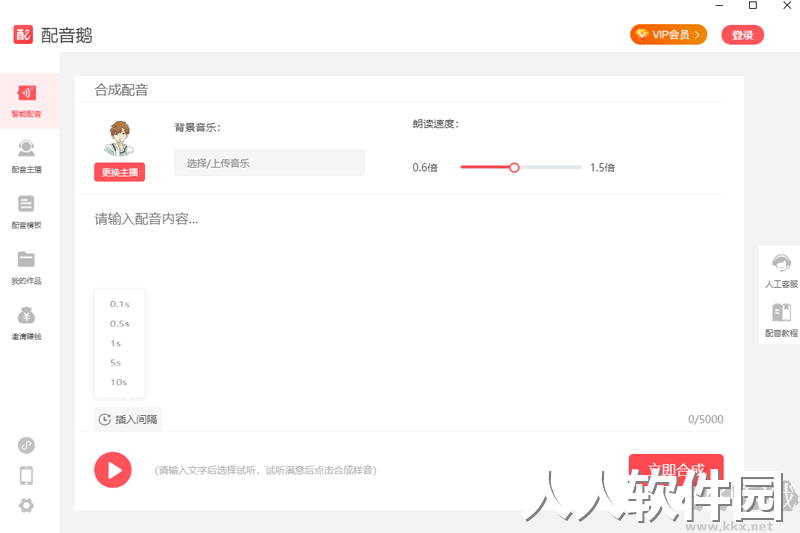
Task: Select the 0.1s interval option
Action: (x=119, y=304)
